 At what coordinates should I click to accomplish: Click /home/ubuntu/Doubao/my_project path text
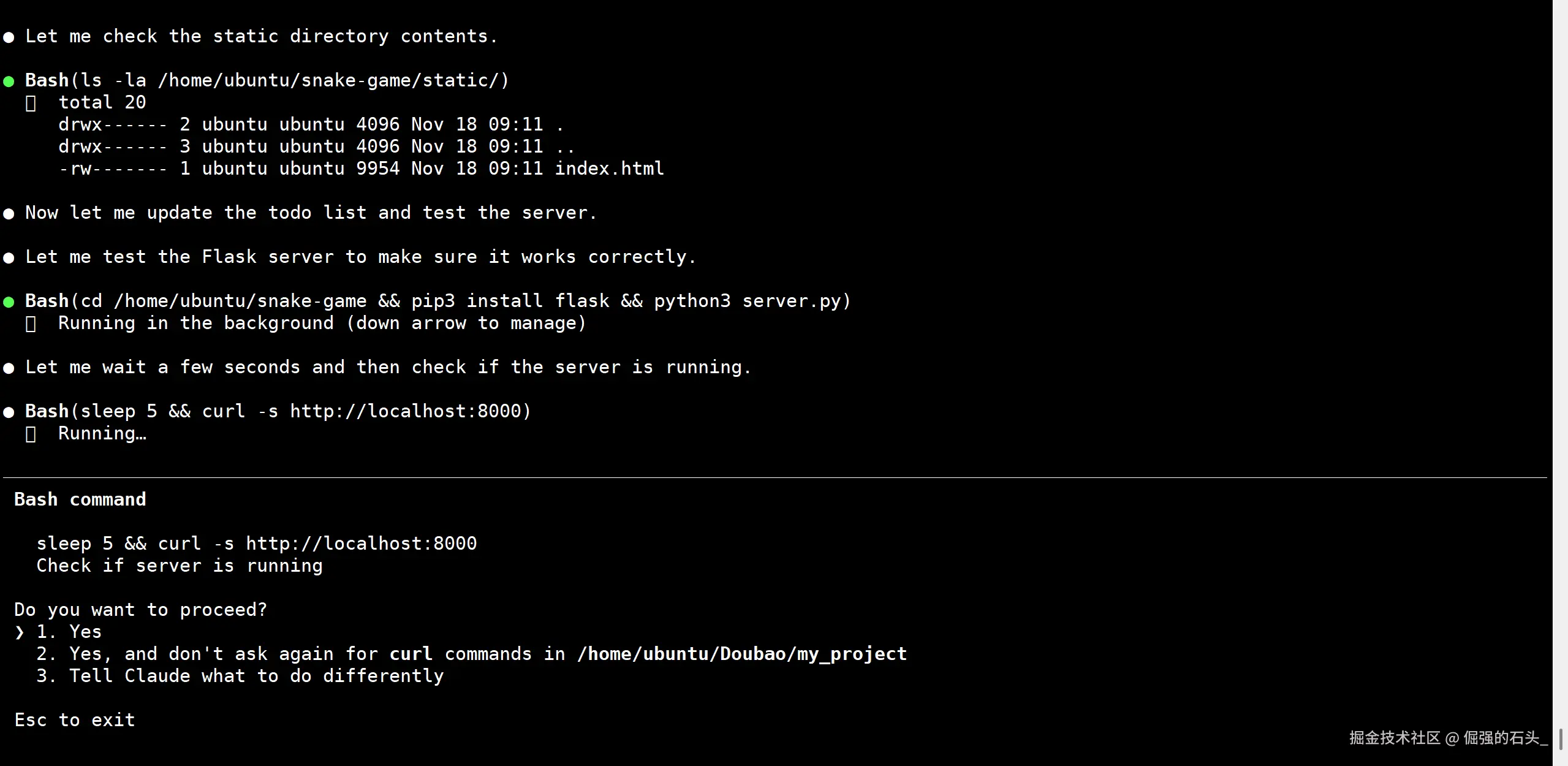[x=741, y=654]
